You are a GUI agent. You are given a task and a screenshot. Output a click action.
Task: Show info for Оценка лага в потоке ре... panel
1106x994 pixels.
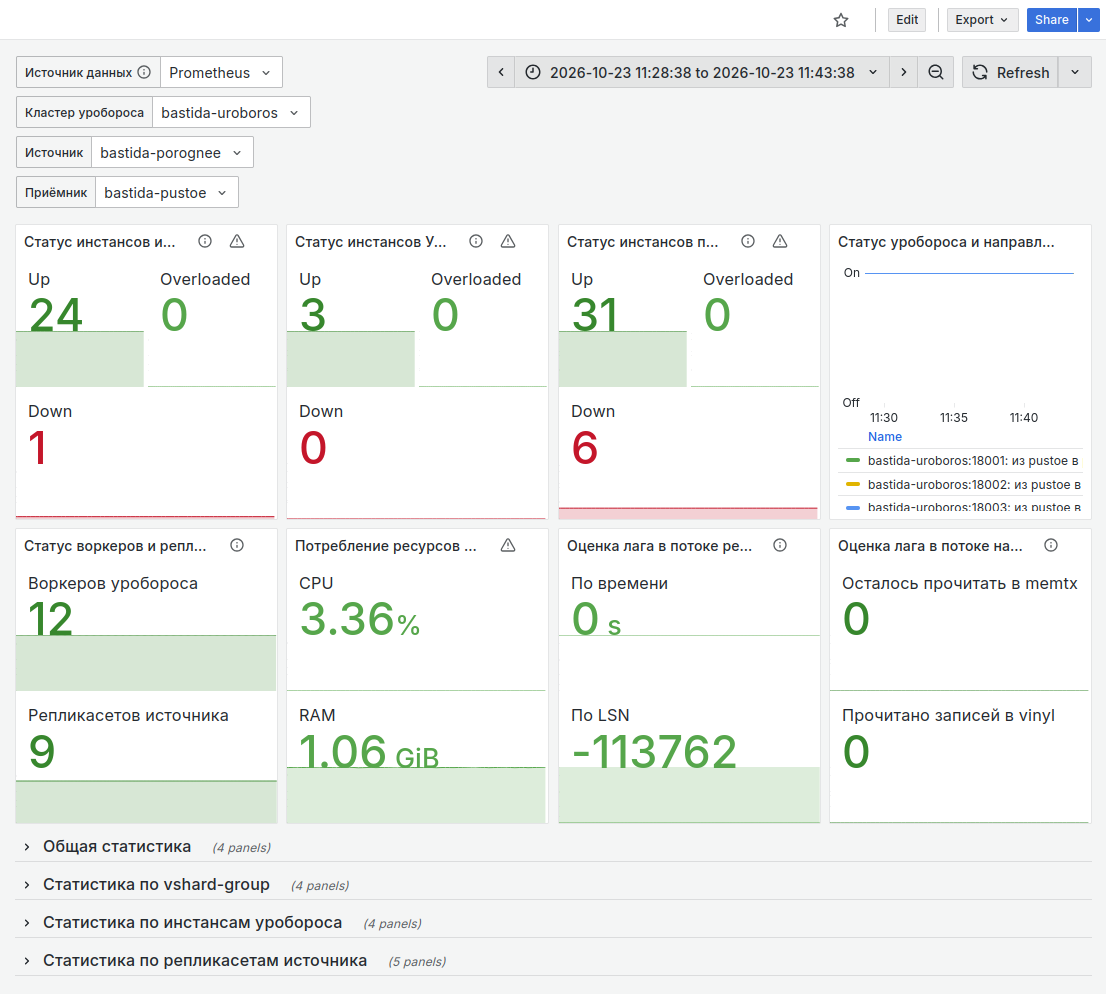coord(779,545)
